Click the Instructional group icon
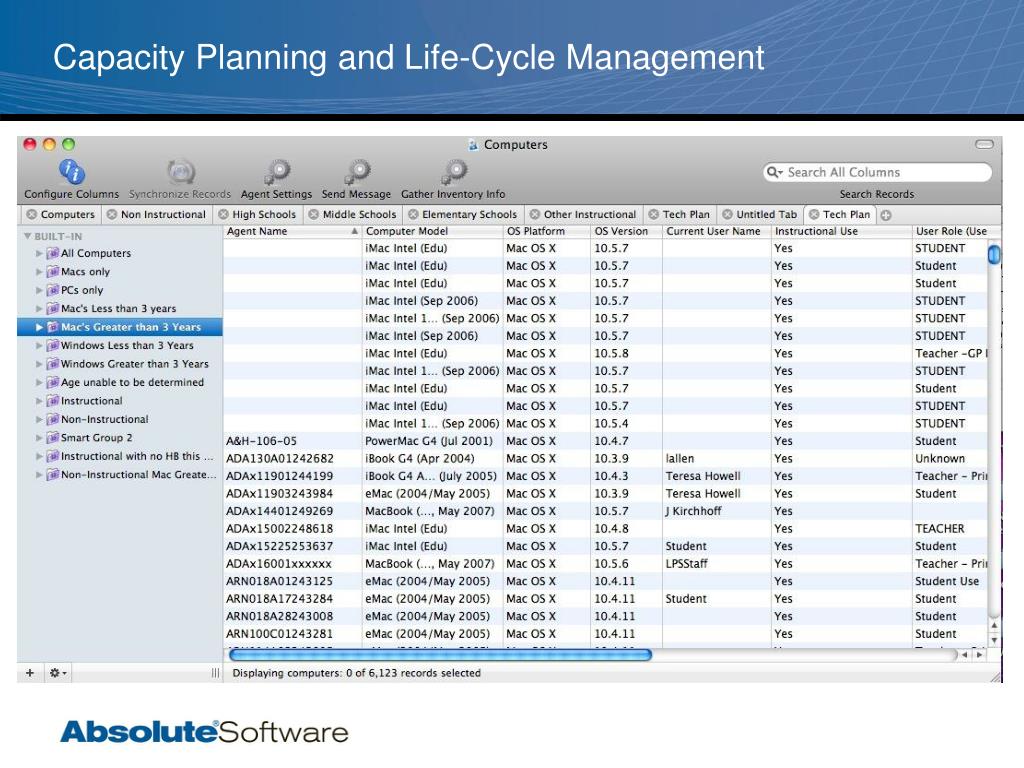This screenshot has height=768, width=1024. tap(53, 401)
